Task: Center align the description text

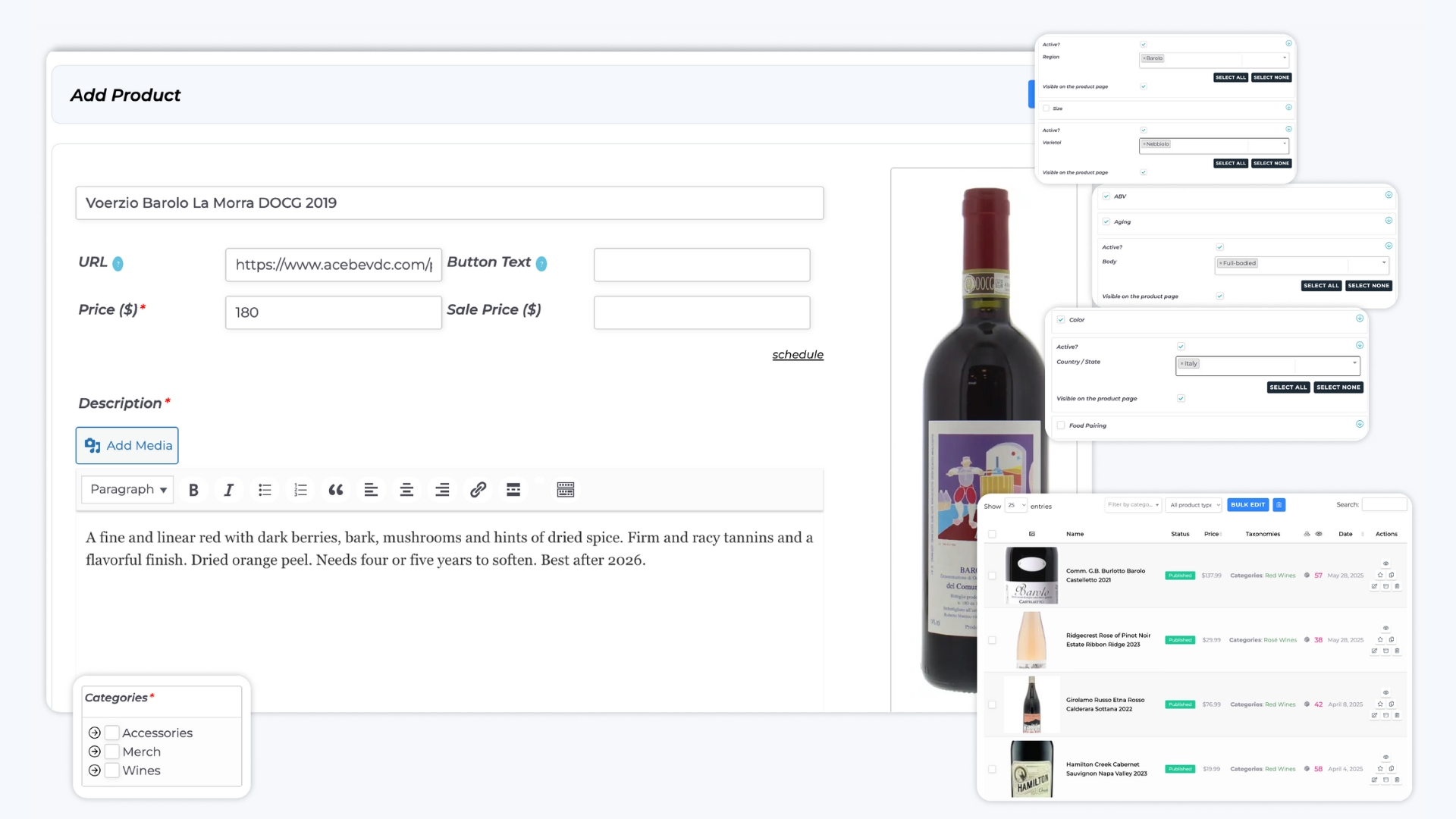Action: pyautogui.click(x=406, y=490)
